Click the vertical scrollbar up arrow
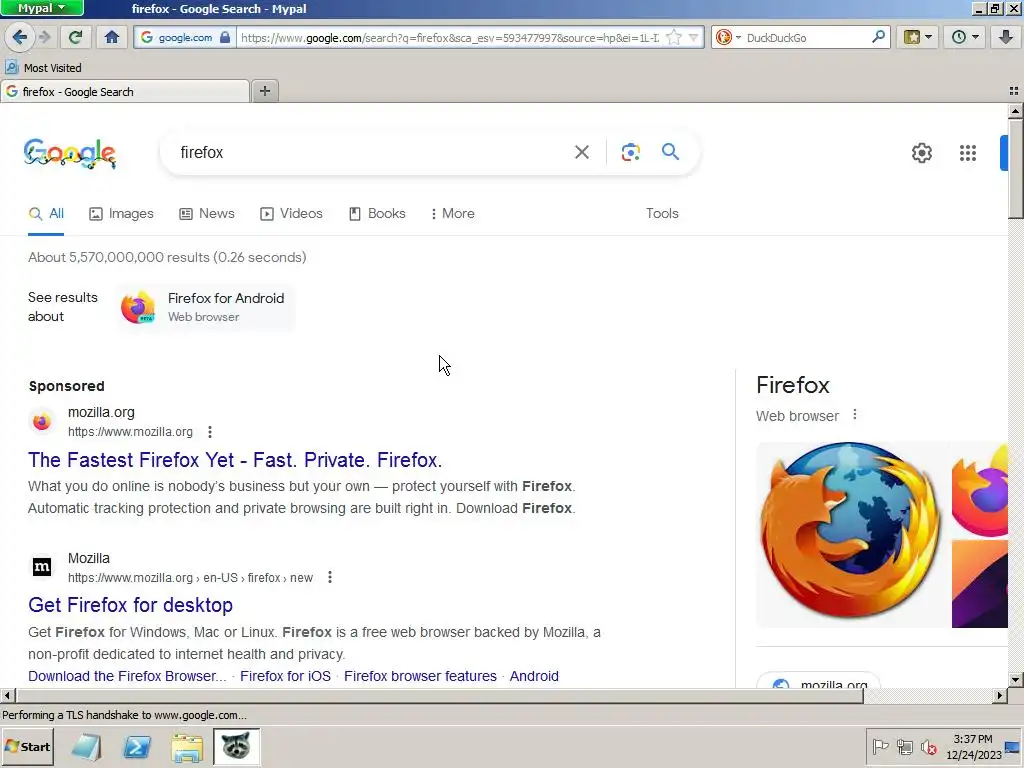Screen dimensions: 1024x768 (1015, 110)
